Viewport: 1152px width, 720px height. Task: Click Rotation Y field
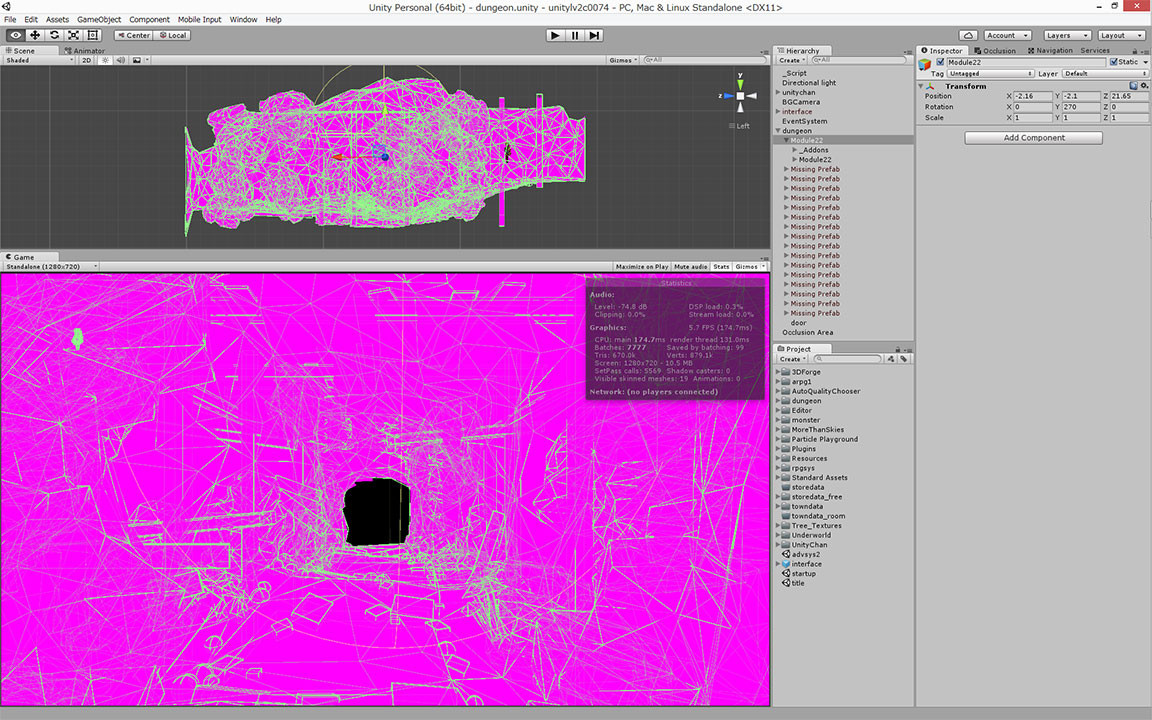pos(1081,107)
